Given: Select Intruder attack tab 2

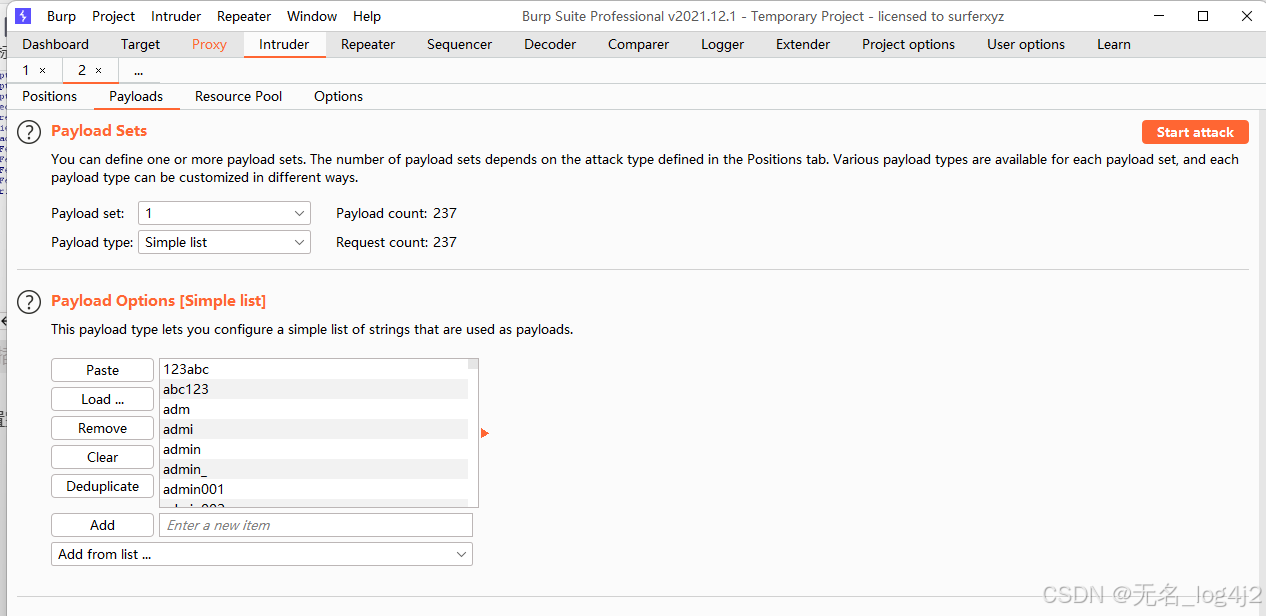Looking at the screenshot, I should 82,70.
